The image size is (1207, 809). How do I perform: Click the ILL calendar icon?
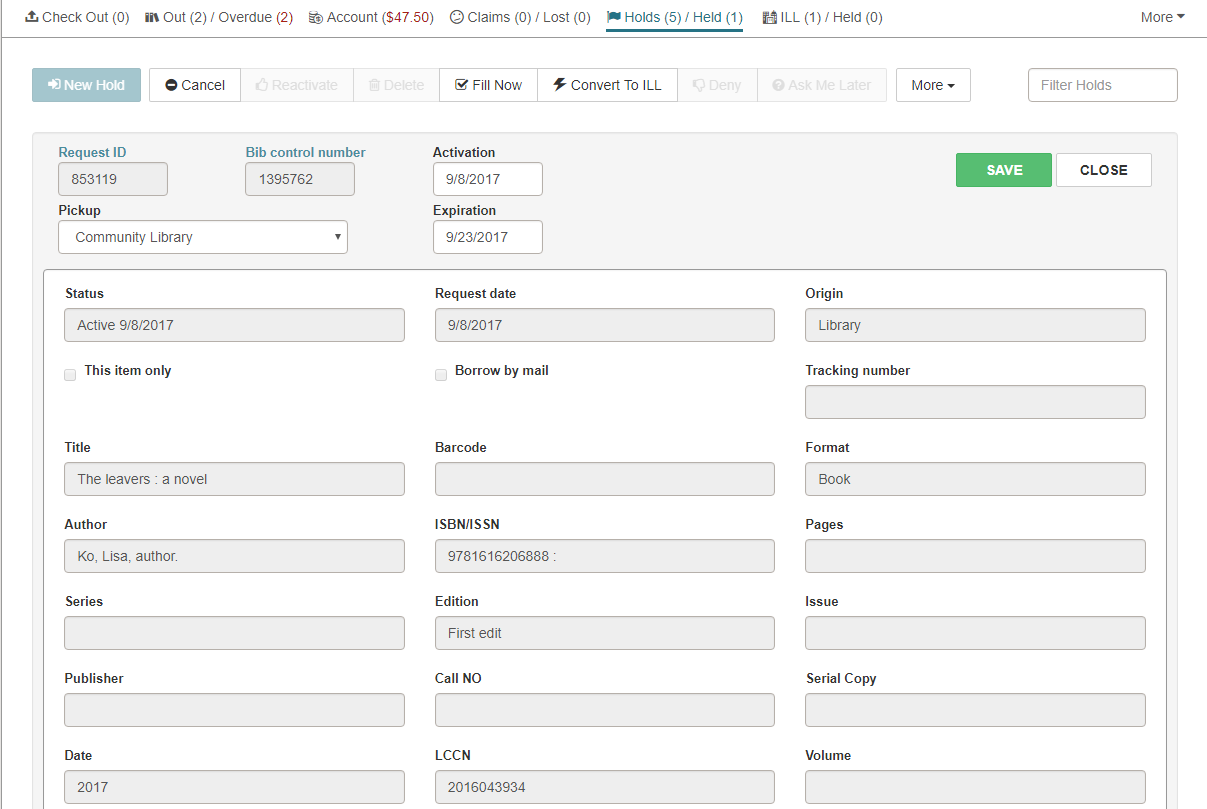click(770, 17)
